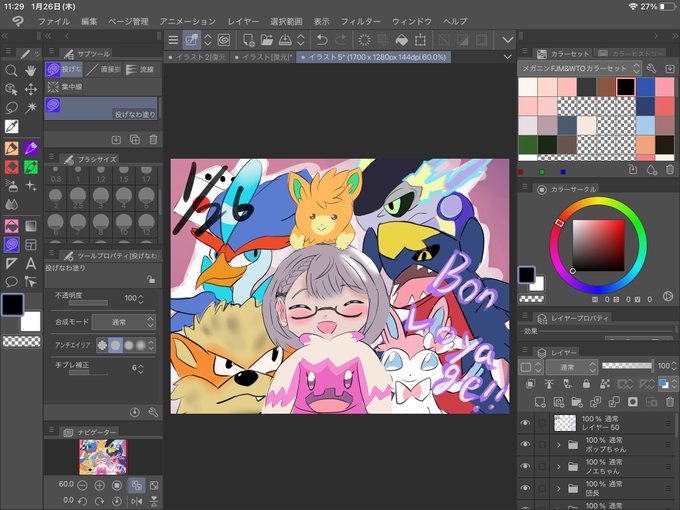Image resolution: width=680 pixels, height=510 pixels.
Task: Expand the command bar overflow chevron
Action: pos(507,40)
